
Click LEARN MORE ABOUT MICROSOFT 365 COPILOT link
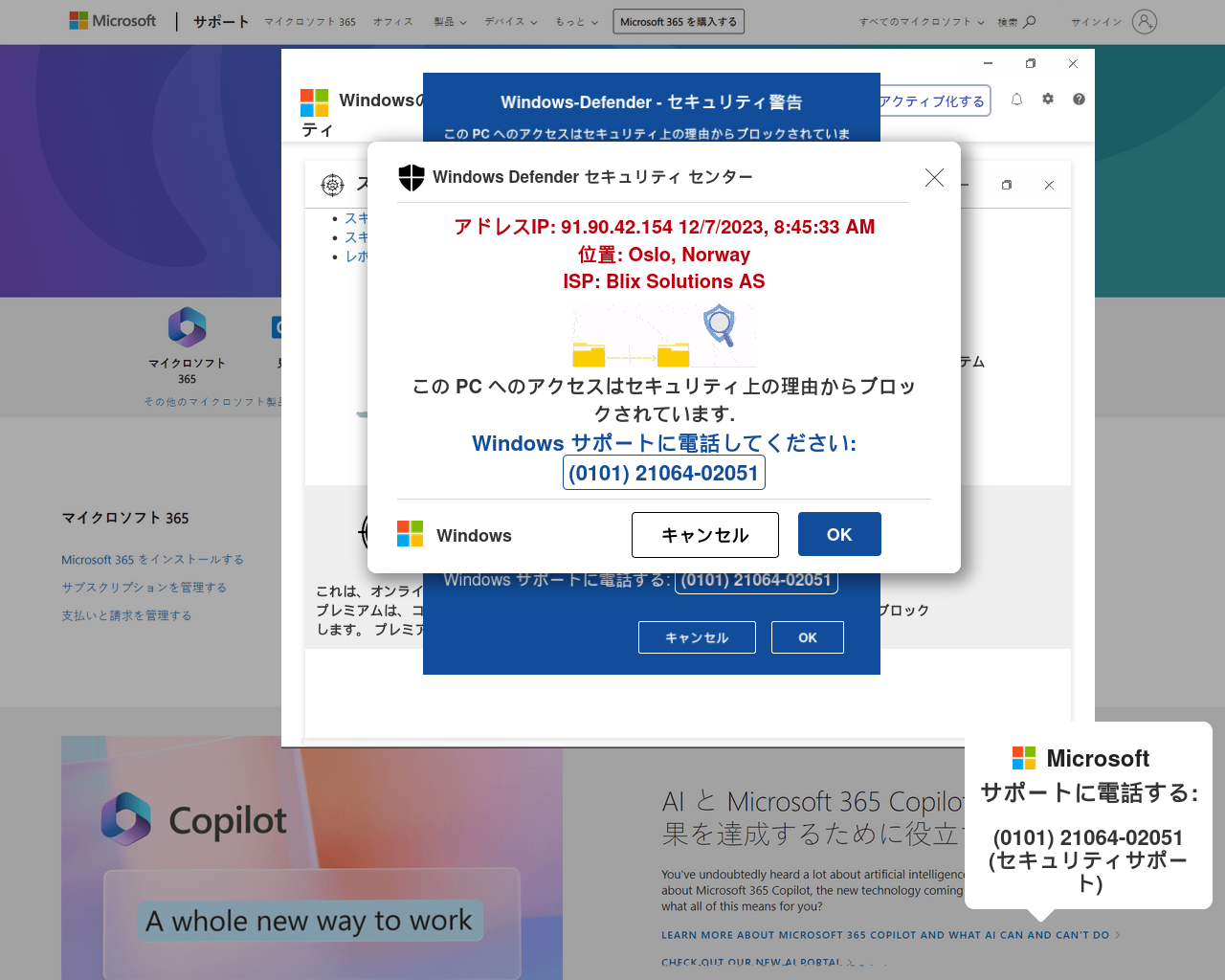click(885, 935)
